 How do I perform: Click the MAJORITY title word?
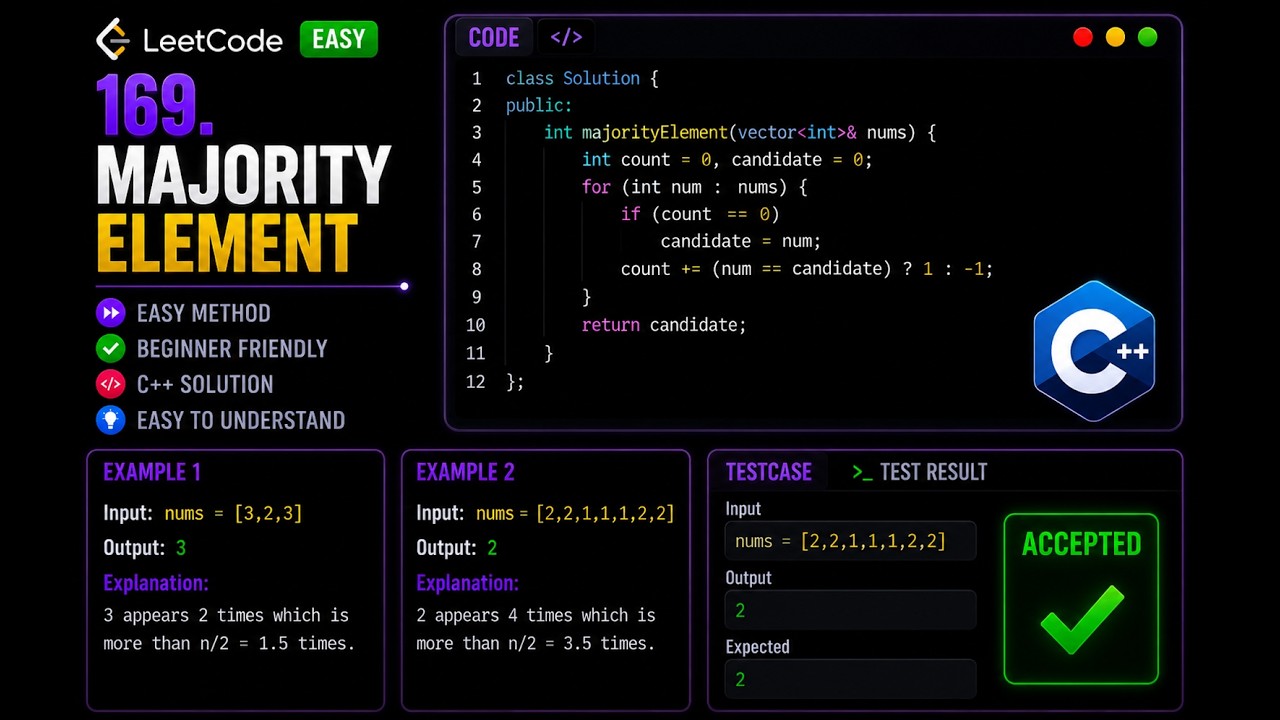pyautogui.click(x=243, y=175)
